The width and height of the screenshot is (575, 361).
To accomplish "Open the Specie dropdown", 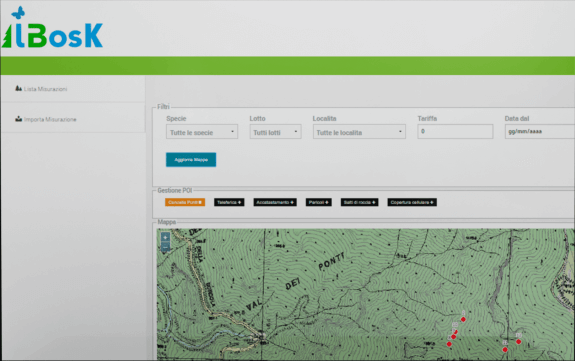I will click(x=202, y=132).
